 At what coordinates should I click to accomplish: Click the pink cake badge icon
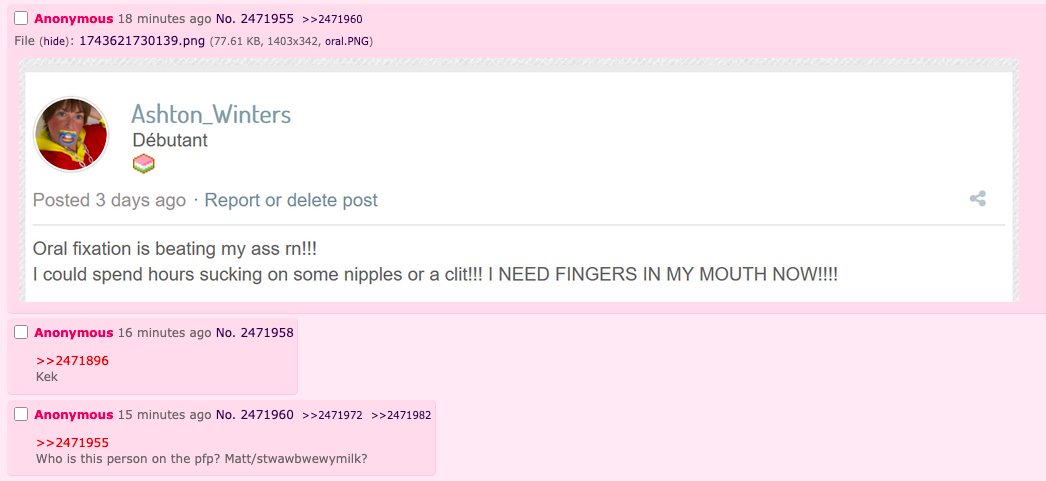[x=144, y=163]
